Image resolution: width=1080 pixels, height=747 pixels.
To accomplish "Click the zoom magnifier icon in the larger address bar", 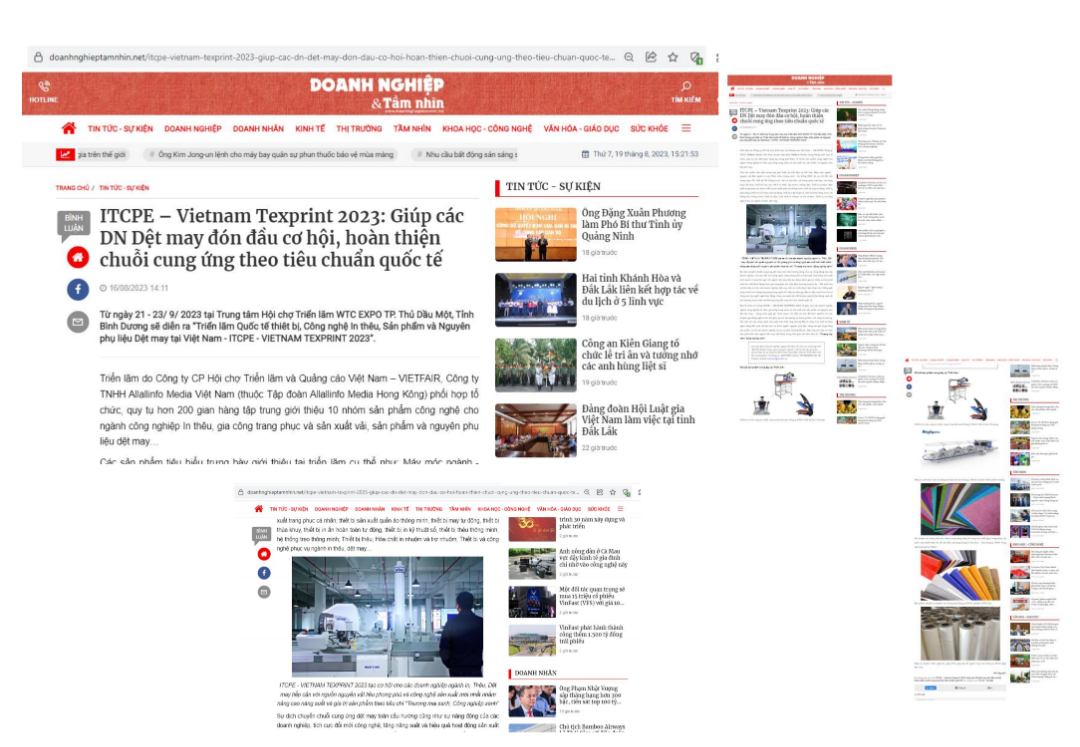I will point(629,58).
